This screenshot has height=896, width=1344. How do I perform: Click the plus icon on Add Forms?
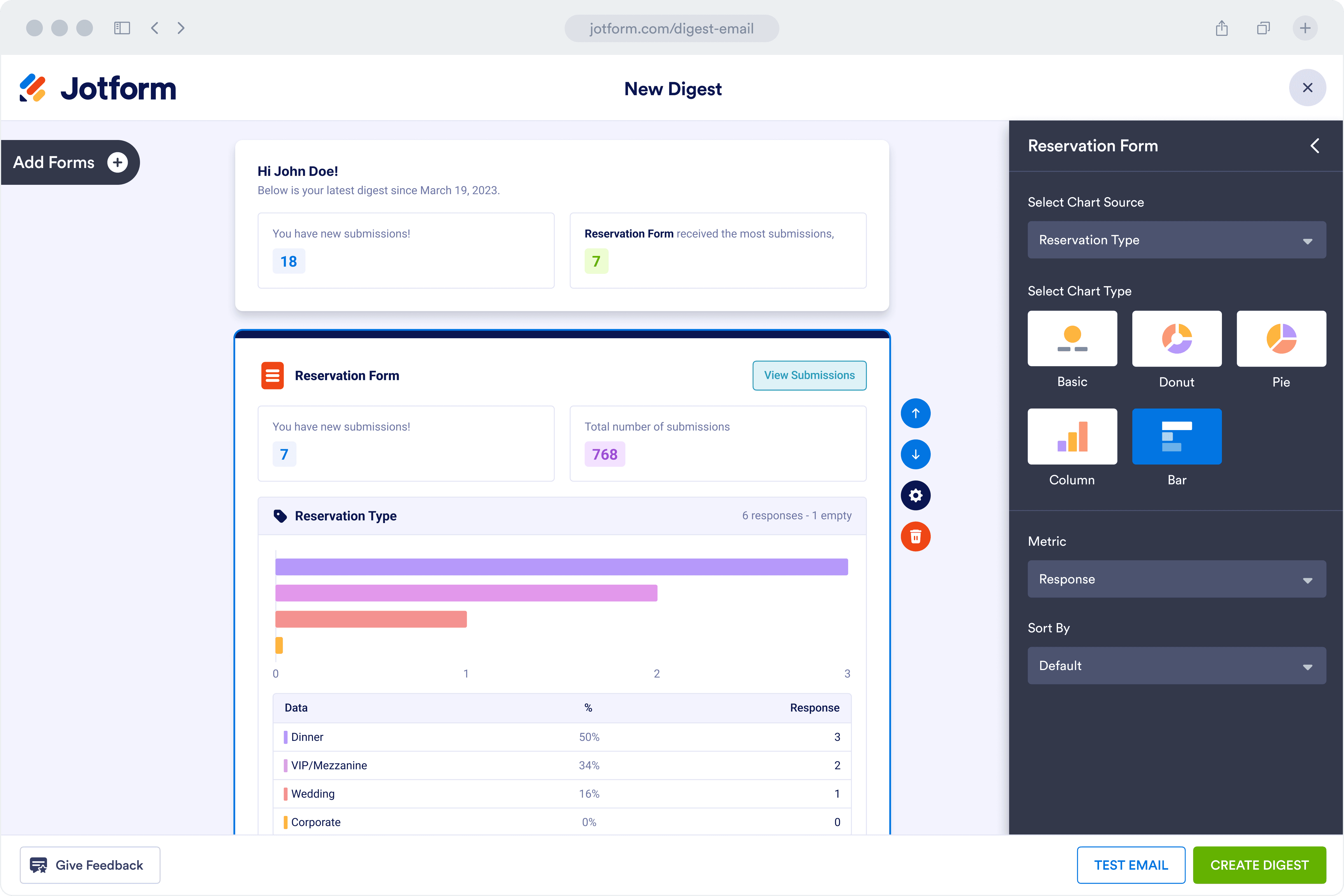pyautogui.click(x=117, y=162)
